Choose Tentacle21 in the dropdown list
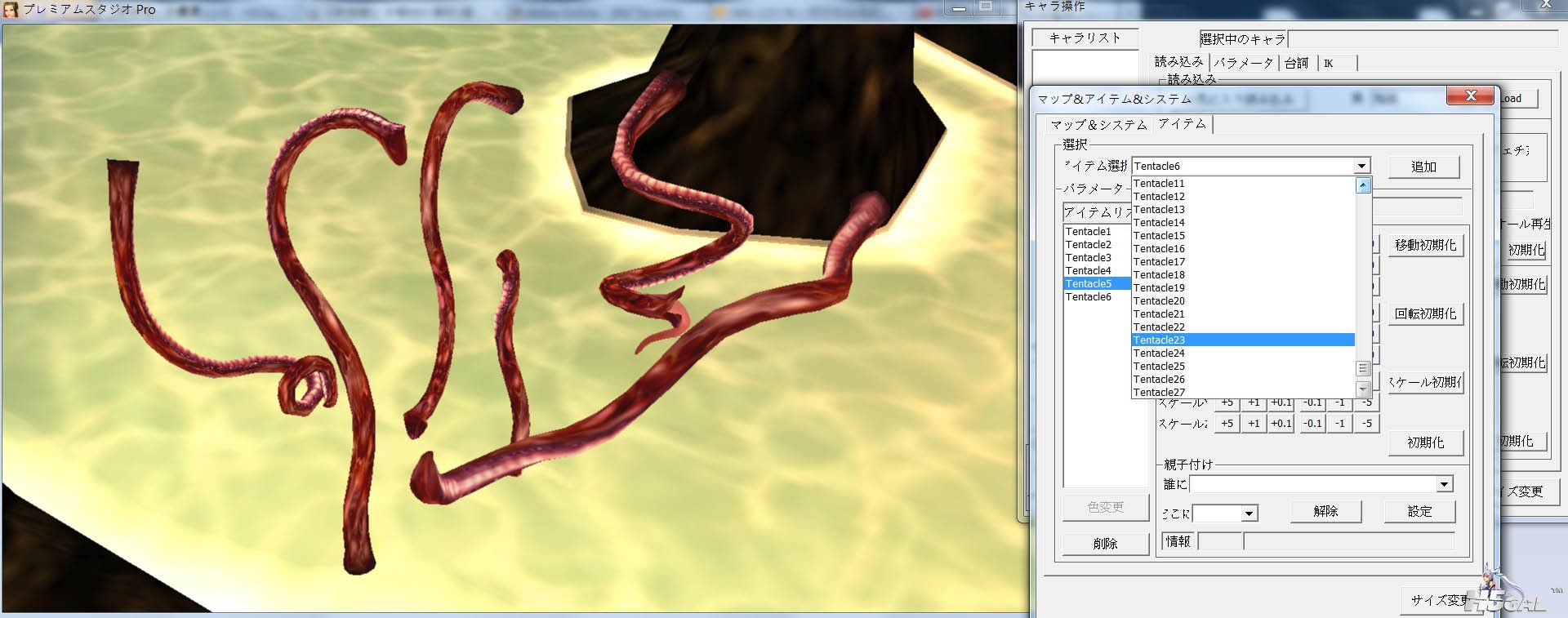The width and height of the screenshot is (1568, 618). [x=1243, y=314]
